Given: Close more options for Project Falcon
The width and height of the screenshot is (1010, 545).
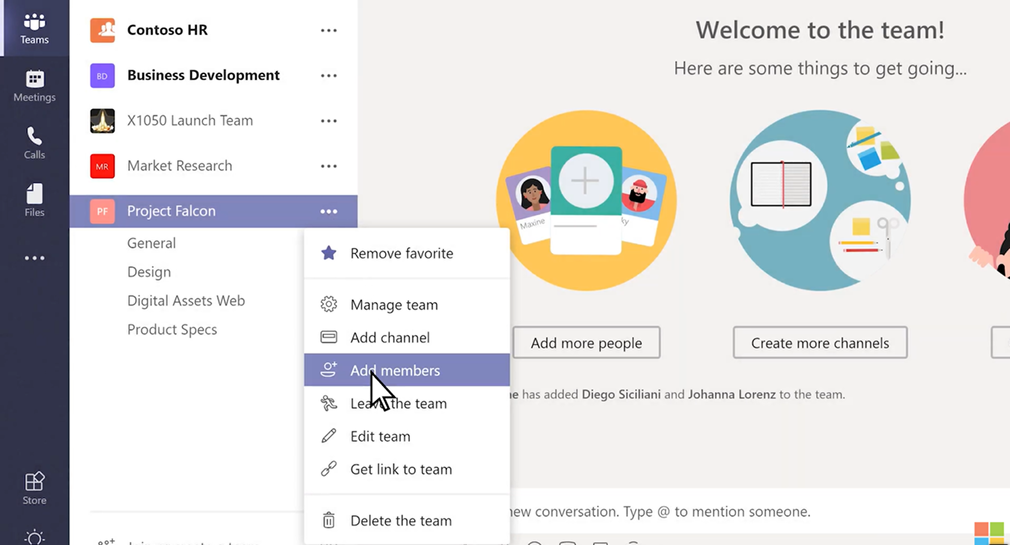Looking at the screenshot, I should (x=329, y=211).
